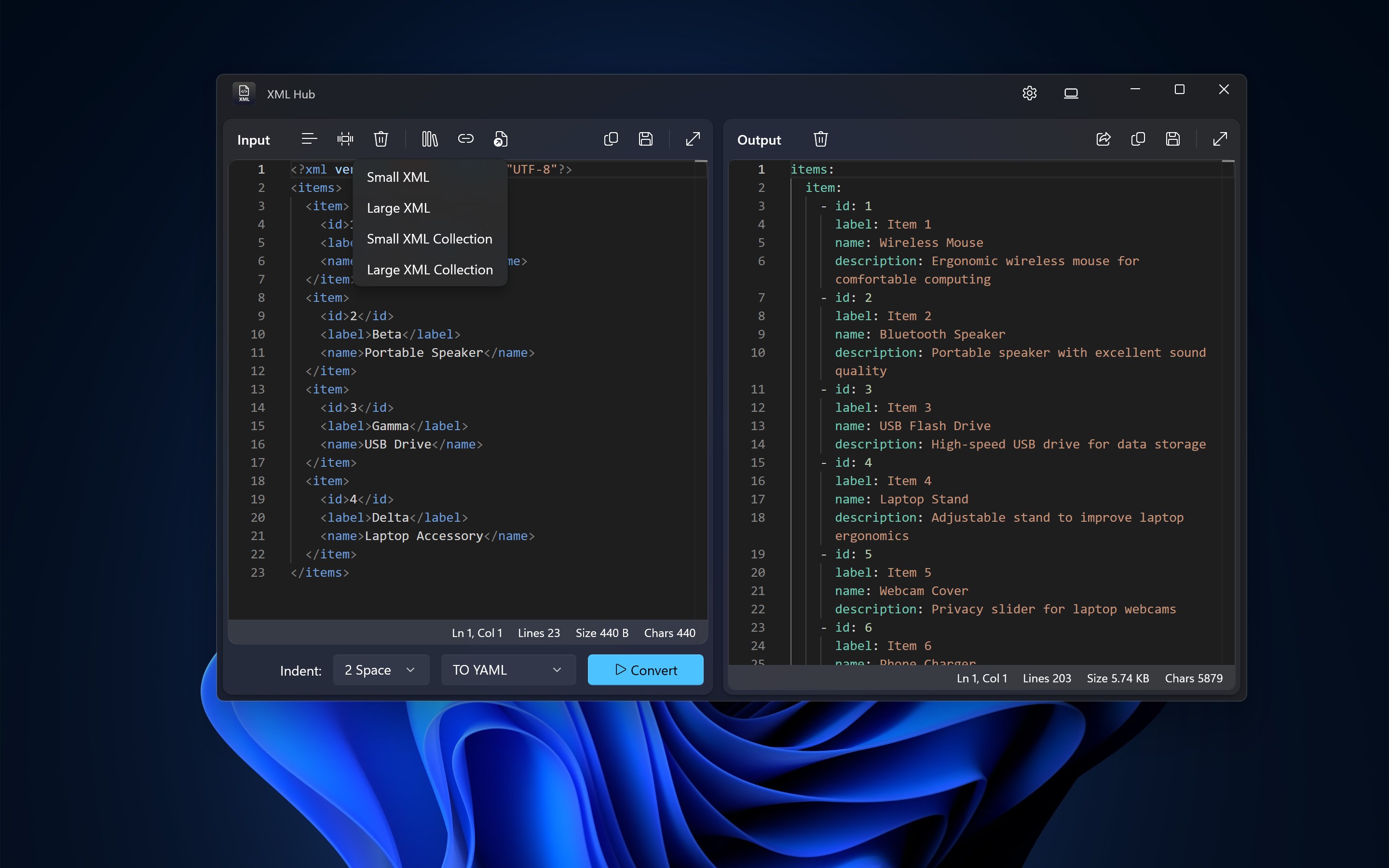Viewport: 1389px width, 868px height.
Task: Select Large XML from the sample menu
Action: (398, 208)
